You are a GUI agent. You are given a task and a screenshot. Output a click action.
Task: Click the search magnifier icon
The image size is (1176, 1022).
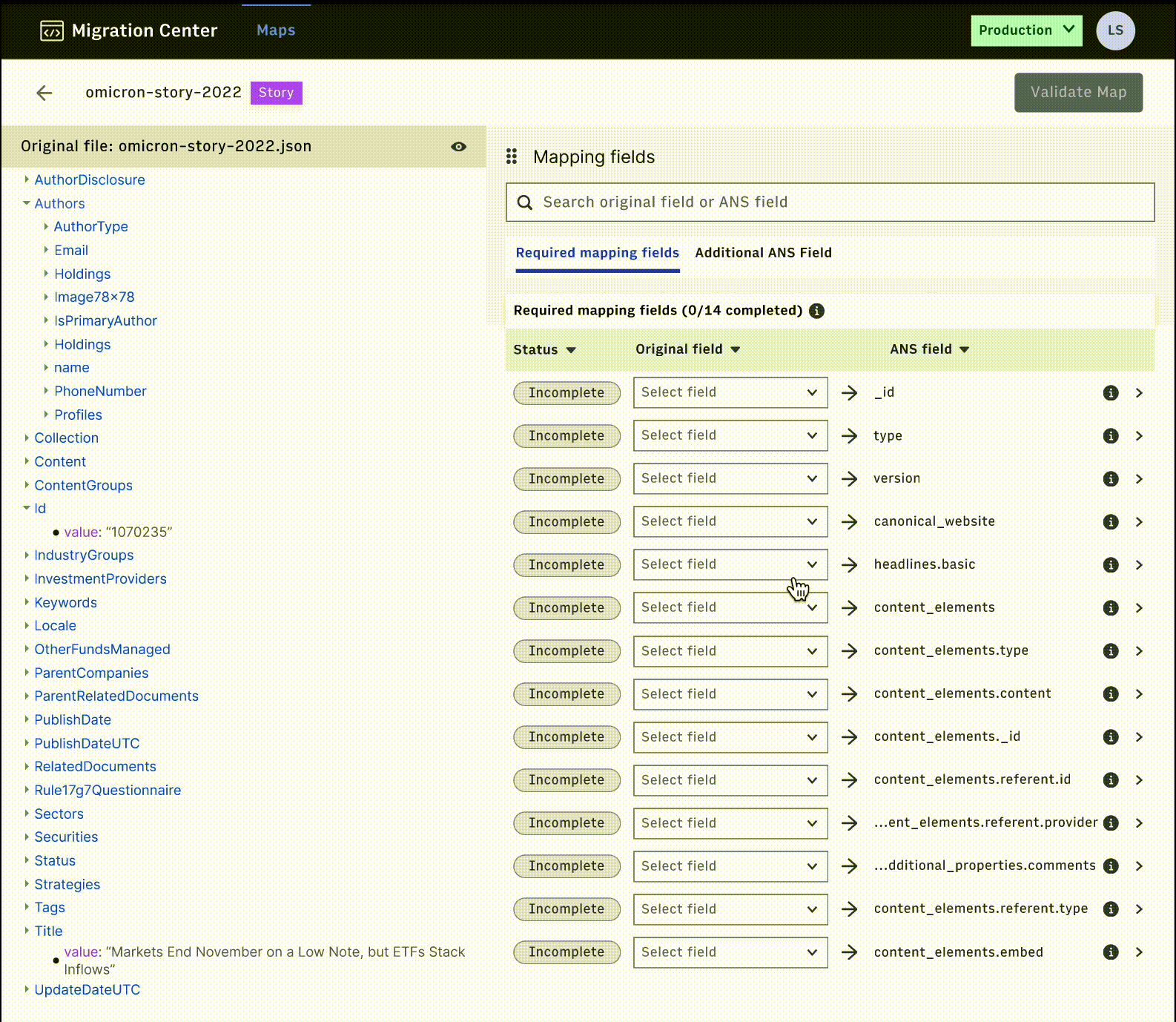click(525, 202)
